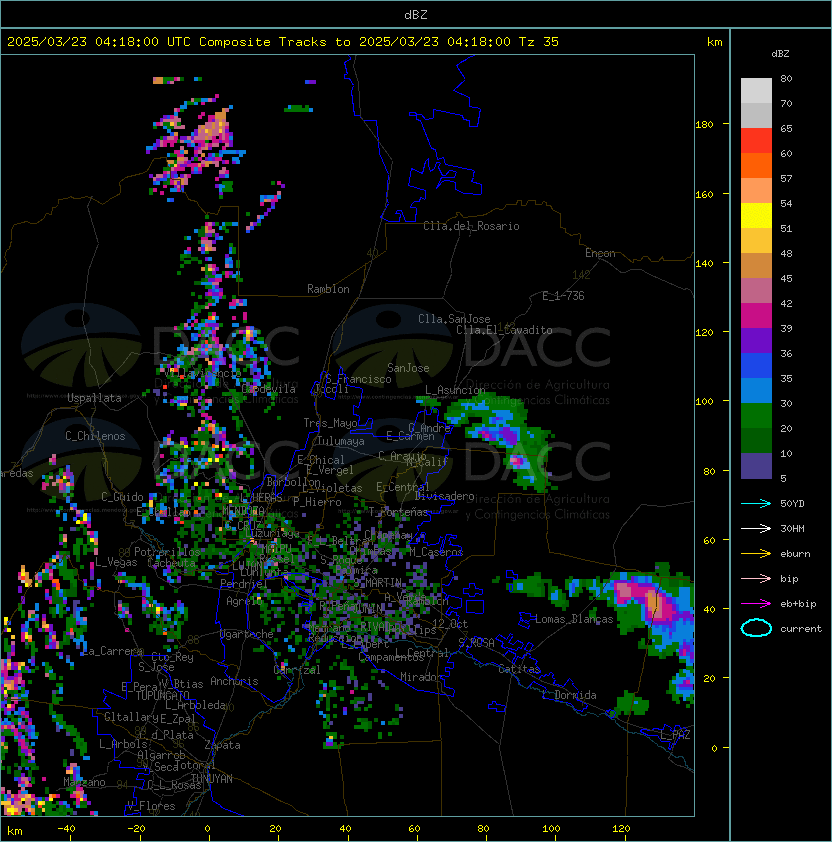Click the white 30HM arrow legend icon
This screenshot has width=832, height=842.
[756, 528]
